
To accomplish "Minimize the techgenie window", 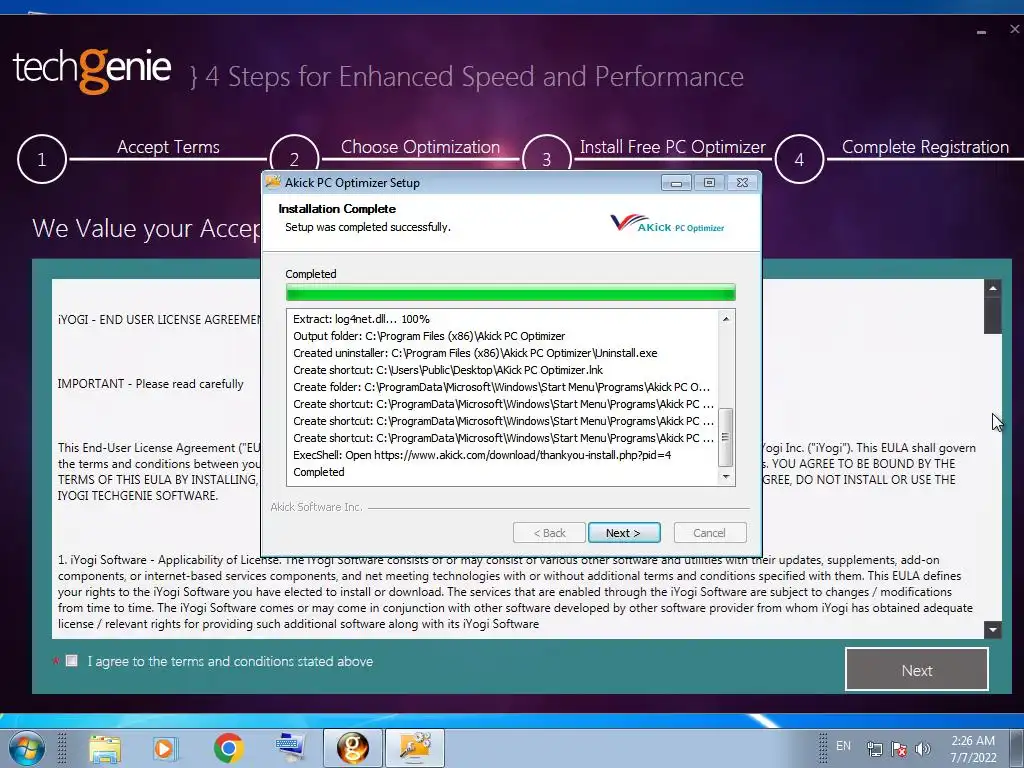I will [981, 31].
